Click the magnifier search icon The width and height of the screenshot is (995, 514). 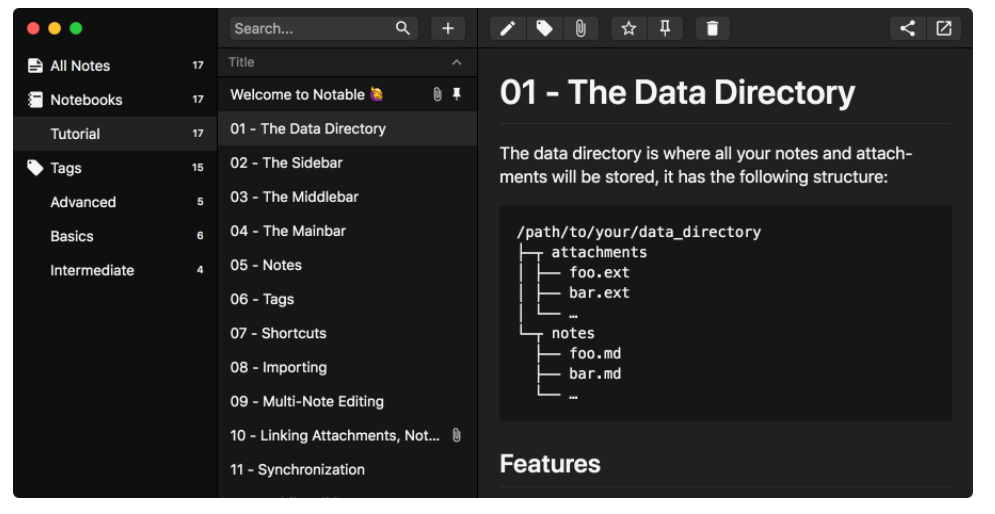click(x=403, y=29)
